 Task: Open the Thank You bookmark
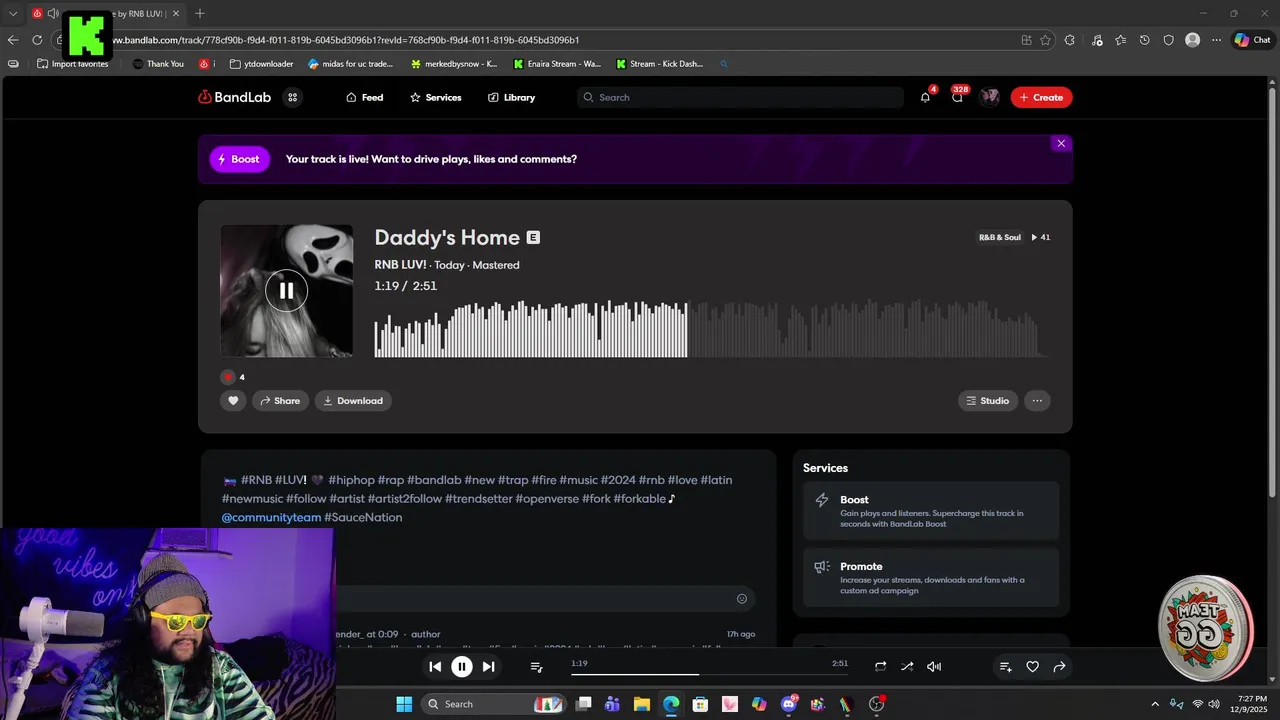[x=158, y=64]
